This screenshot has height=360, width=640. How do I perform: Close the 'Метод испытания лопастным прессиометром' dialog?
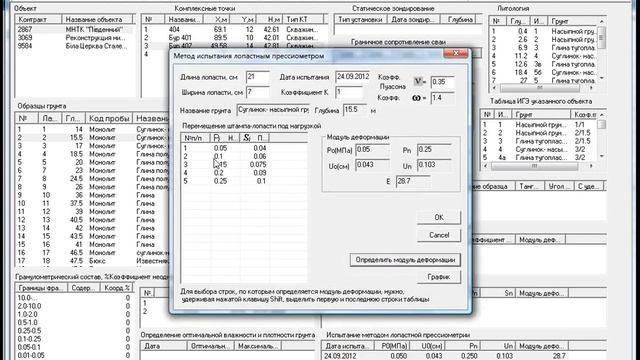click(x=456, y=53)
